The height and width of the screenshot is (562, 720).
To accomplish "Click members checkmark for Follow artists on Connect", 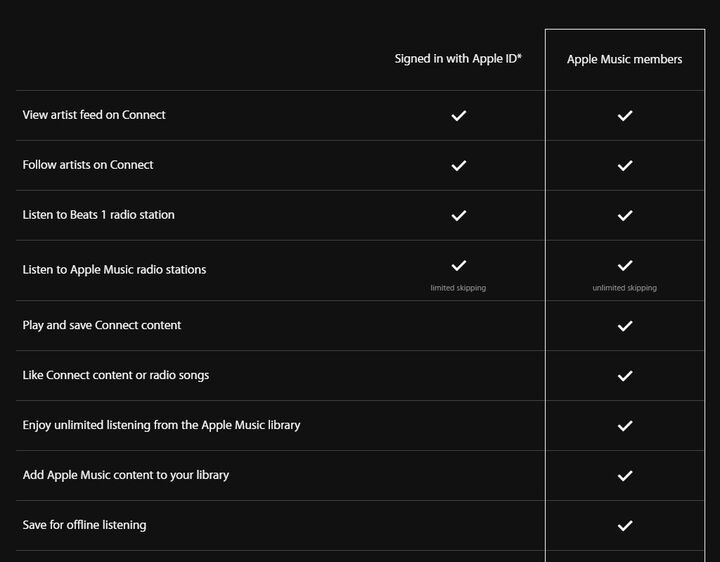I will (x=625, y=165).
